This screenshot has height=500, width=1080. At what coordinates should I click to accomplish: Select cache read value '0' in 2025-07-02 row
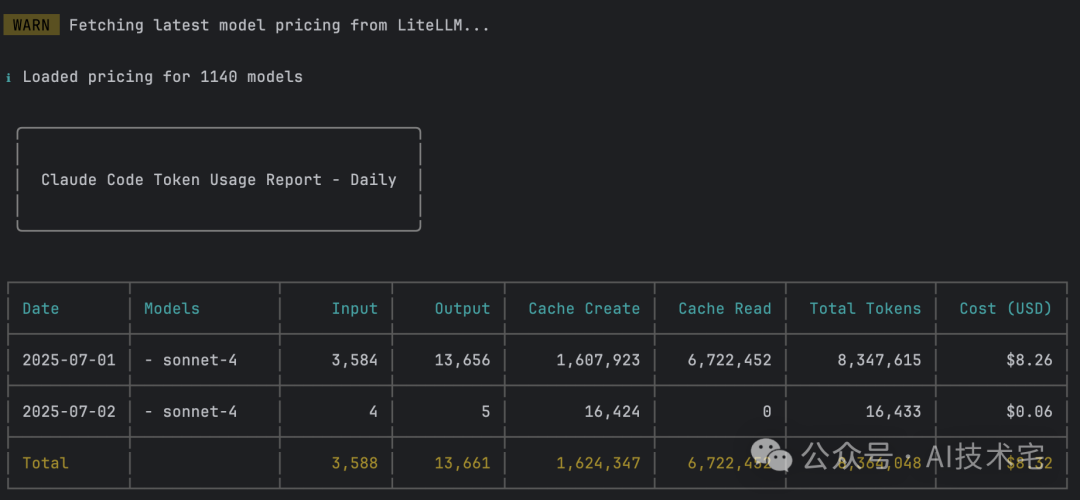tap(767, 412)
